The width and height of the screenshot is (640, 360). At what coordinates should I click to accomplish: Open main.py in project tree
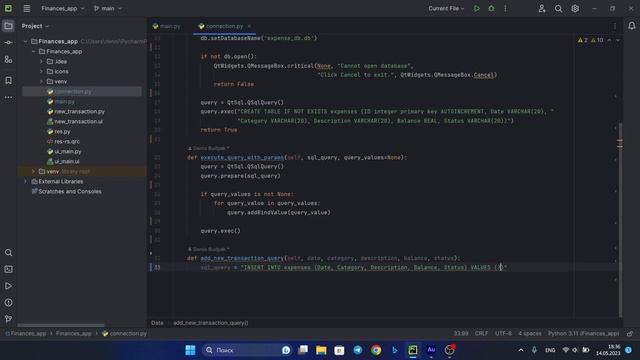click(64, 101)
